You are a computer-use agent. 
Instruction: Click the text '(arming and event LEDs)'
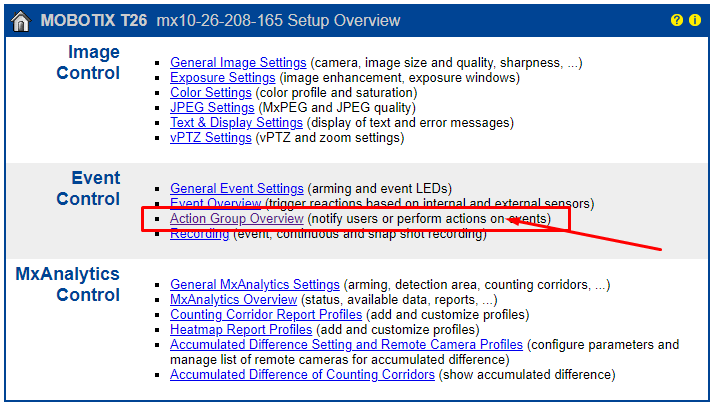[x=380, y=188]
